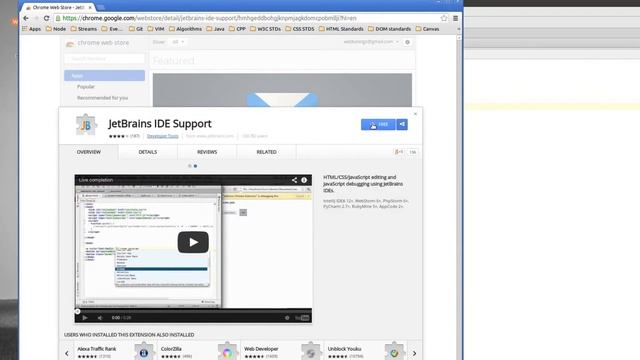This screenshot has width=640, height=360.
Task: Play the Live completion YouTube video
Action: point(193,242)
